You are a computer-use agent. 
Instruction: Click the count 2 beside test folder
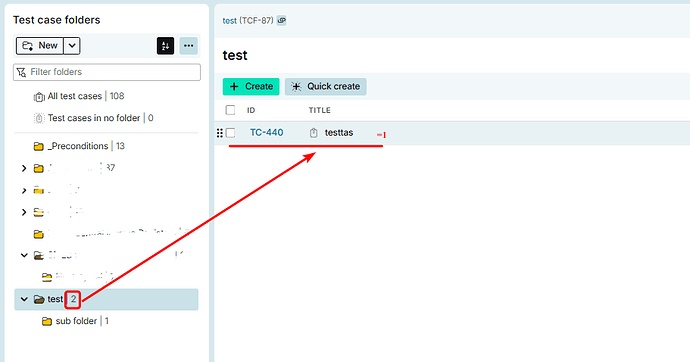pyautogui.click(x=73, y=300)
